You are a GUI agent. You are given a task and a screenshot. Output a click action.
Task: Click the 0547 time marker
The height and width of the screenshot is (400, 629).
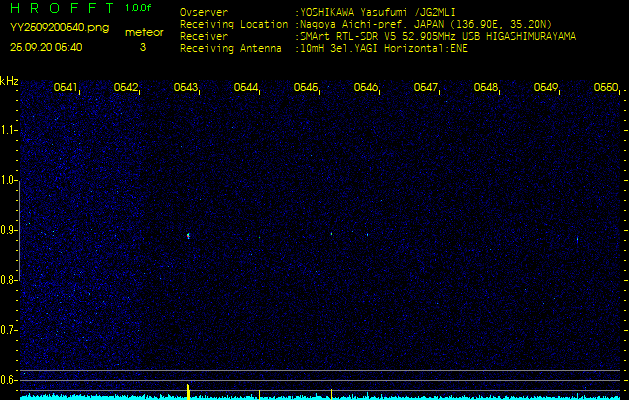[426, 87]
